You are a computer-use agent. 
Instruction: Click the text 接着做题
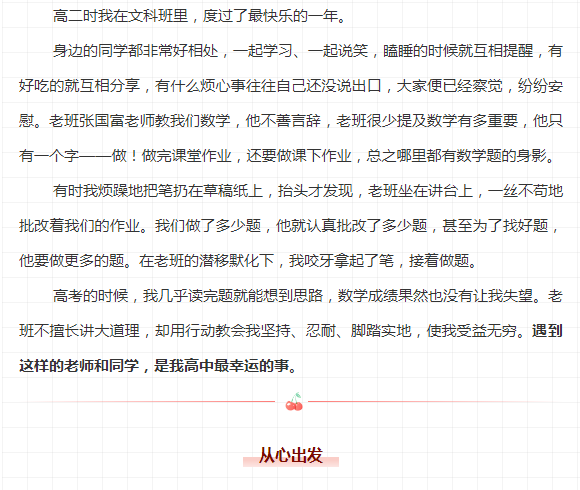(x=439, y=261)
